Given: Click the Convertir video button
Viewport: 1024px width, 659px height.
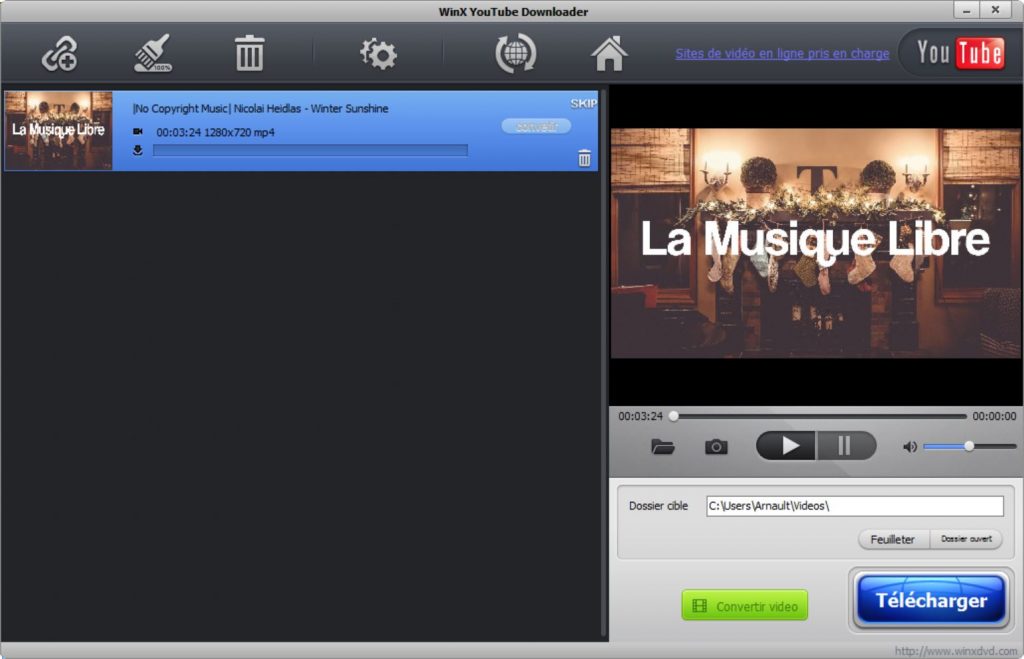Looking at the screenshot, I should pos(744,606).
